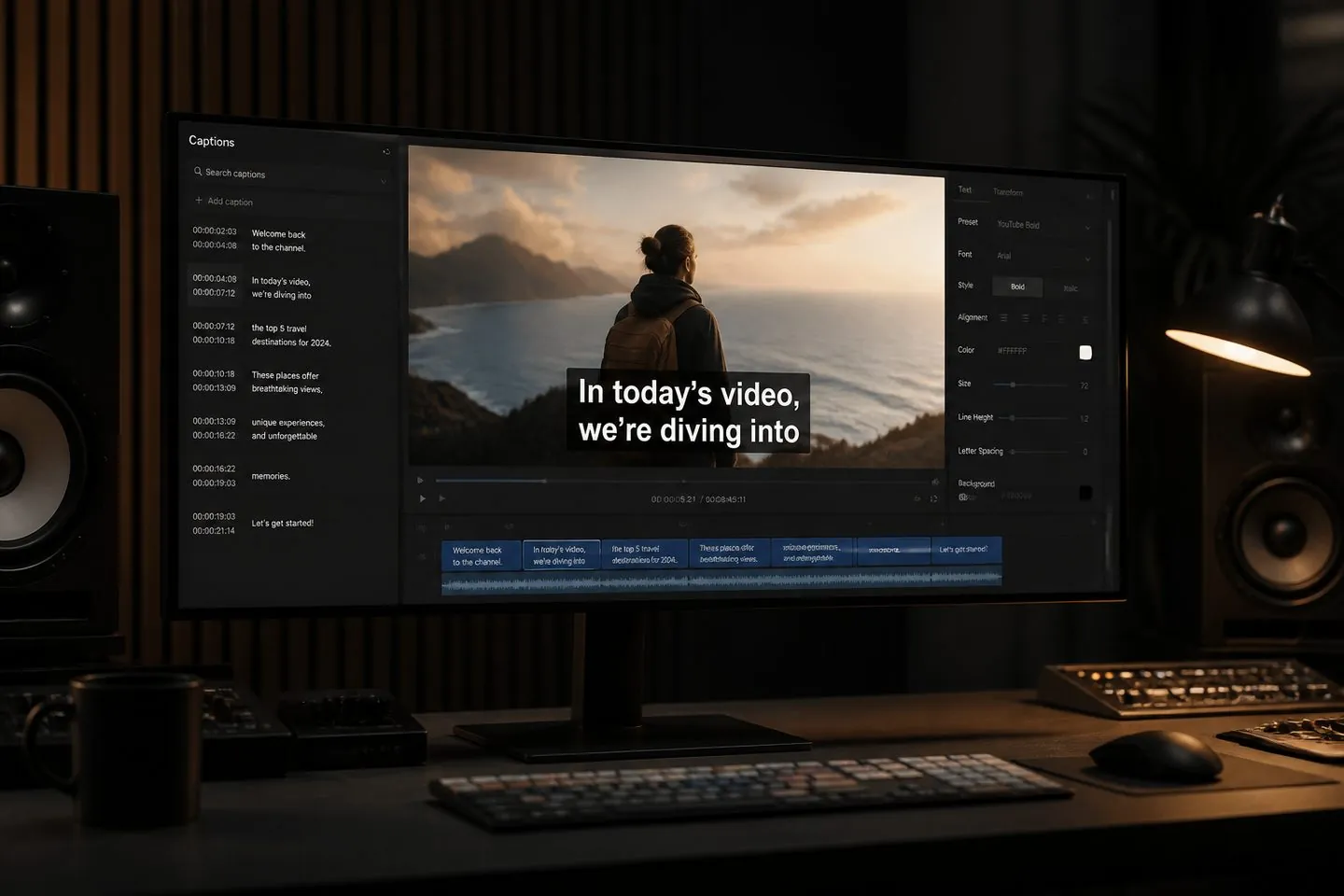Screen dimensions: 1344x896
Task: Select the last alignment icon in Alignment row
Action: click(x=1085, y=319)
